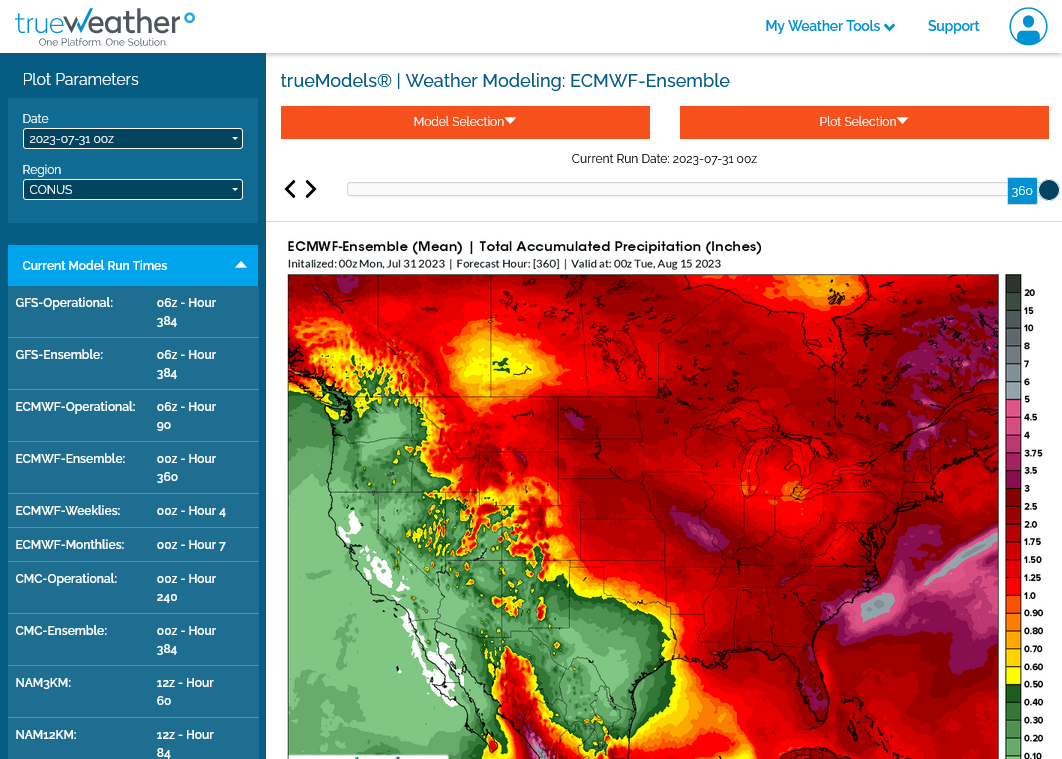Click the precipitation map image
The width and height of the screenshot is (1062, 759).
coord(643,516)
